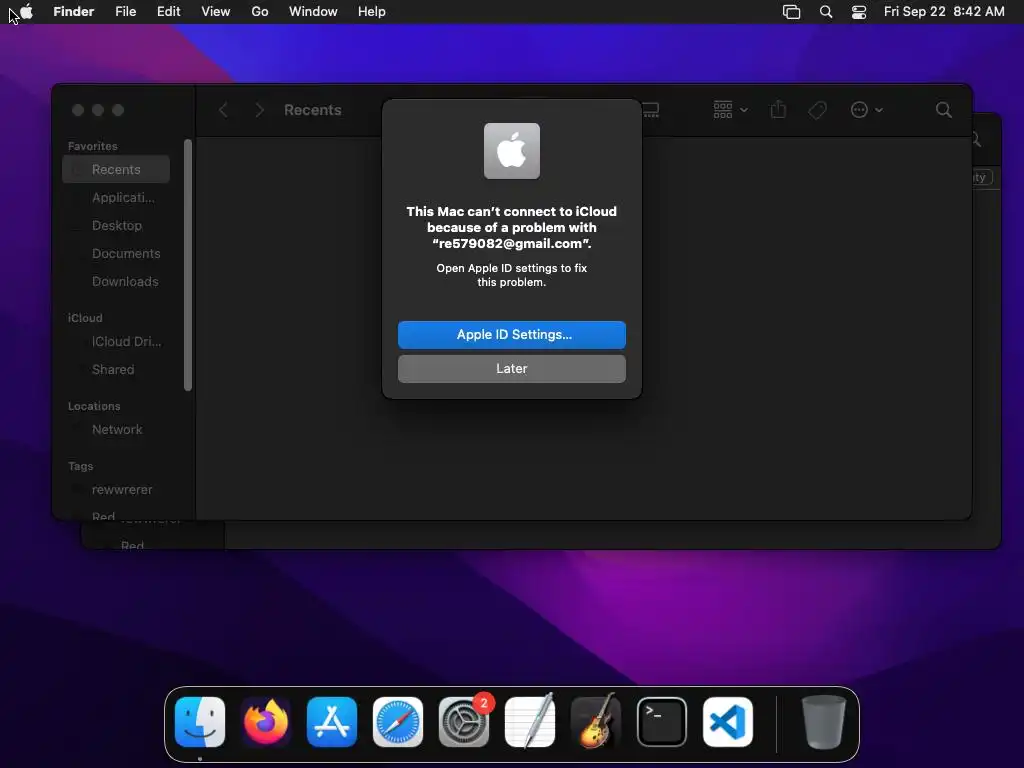The width and height of the screenshot is (1024, 768).
Task: Open the Help menu
Action: pos(372,11)
